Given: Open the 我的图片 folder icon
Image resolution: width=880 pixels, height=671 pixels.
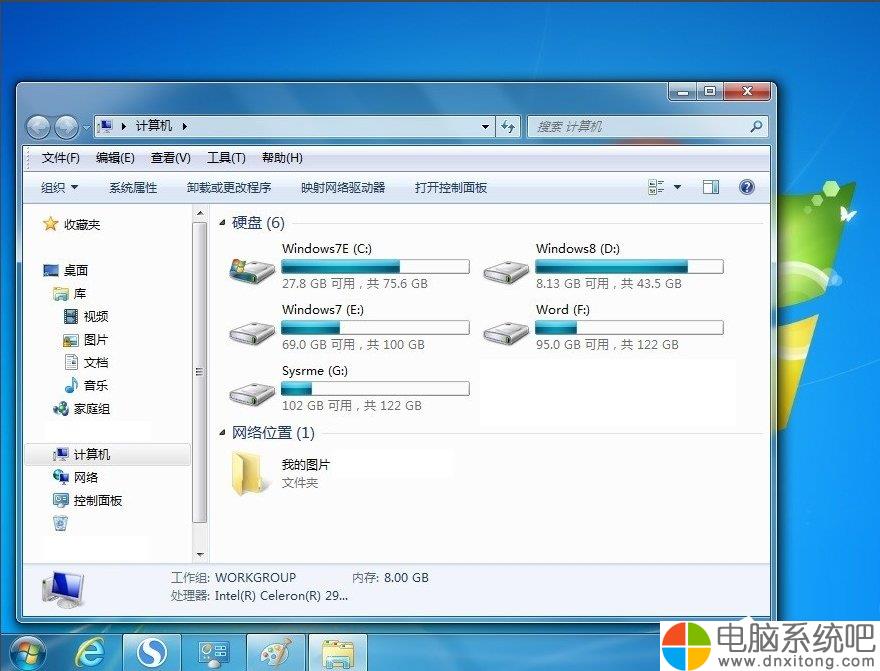Looking at the screenshot, I should [x=248, y=474].
